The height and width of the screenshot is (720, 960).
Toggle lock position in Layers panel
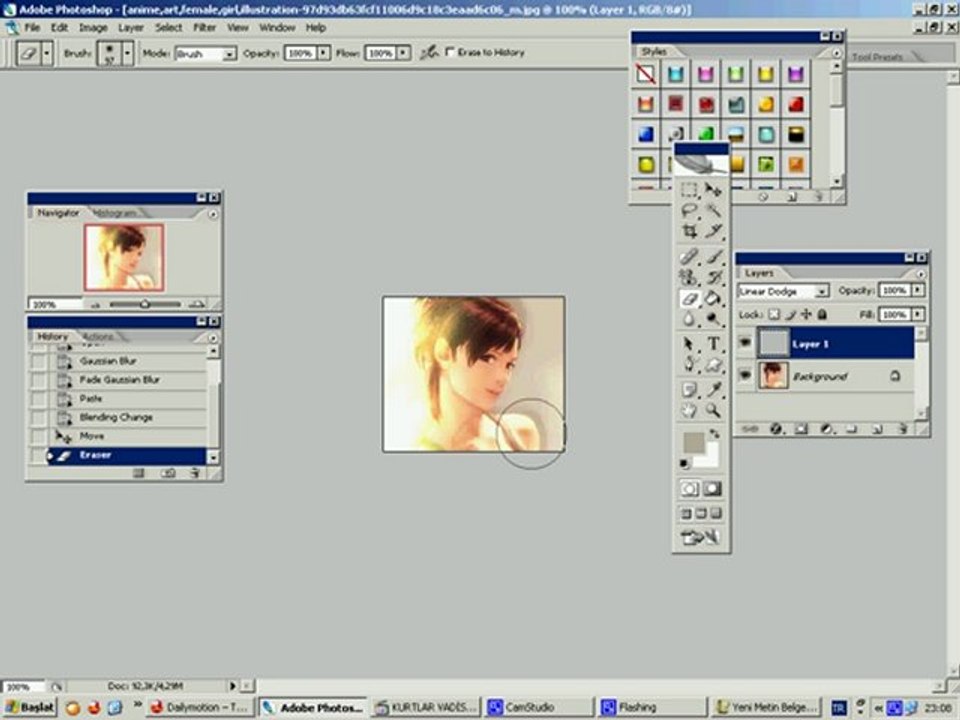806,315
